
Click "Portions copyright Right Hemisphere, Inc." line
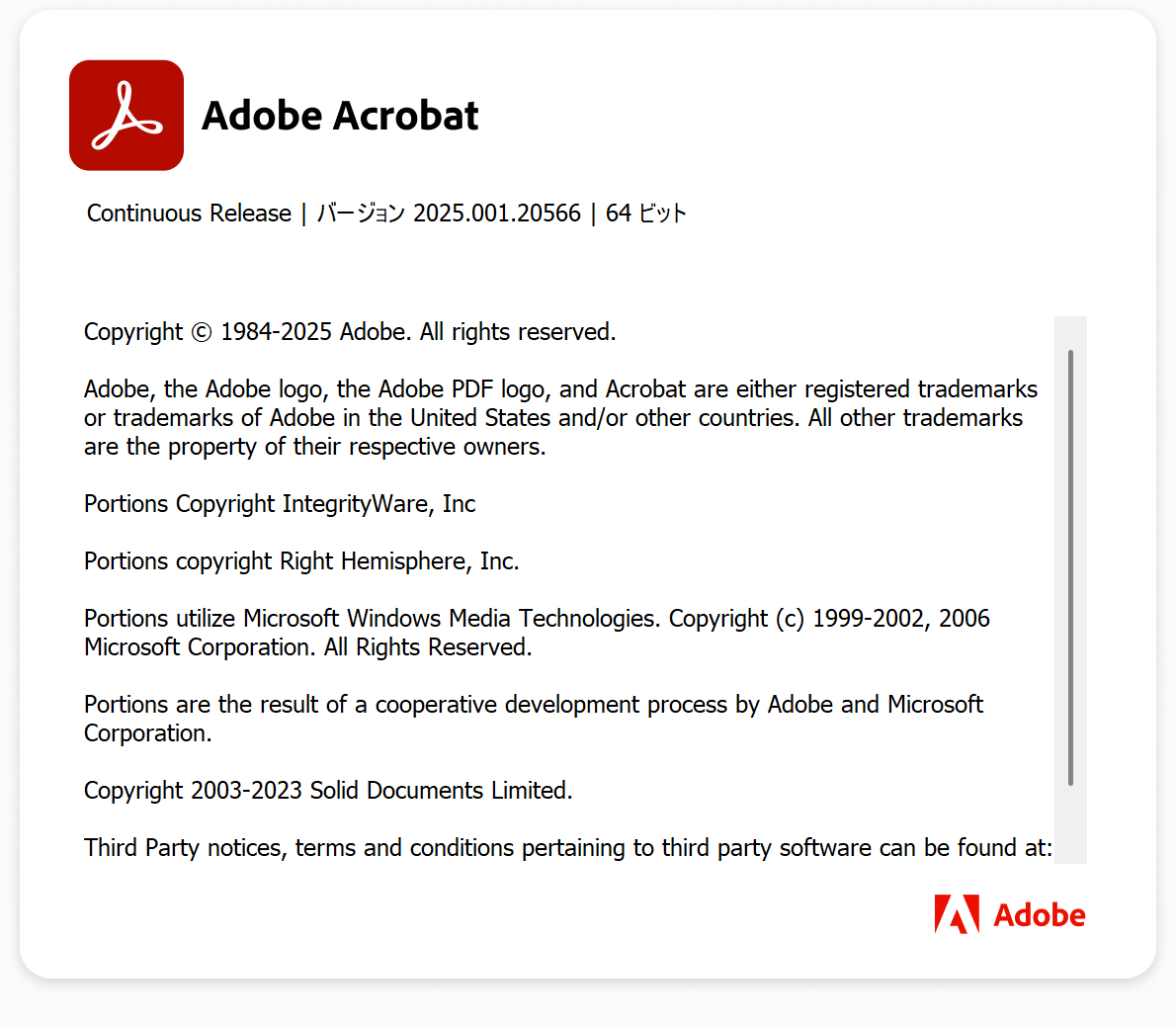click(x=301, y=561)
